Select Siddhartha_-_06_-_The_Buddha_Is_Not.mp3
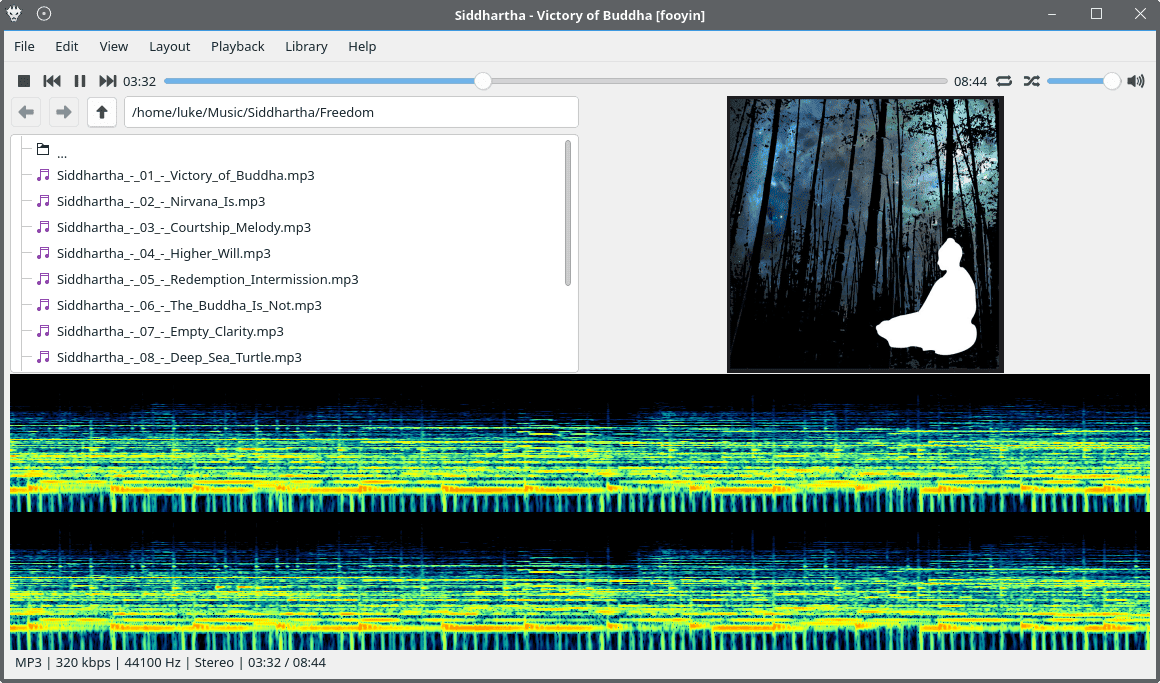This screenshot has width=1160, height=683. (x=189, y=305)
